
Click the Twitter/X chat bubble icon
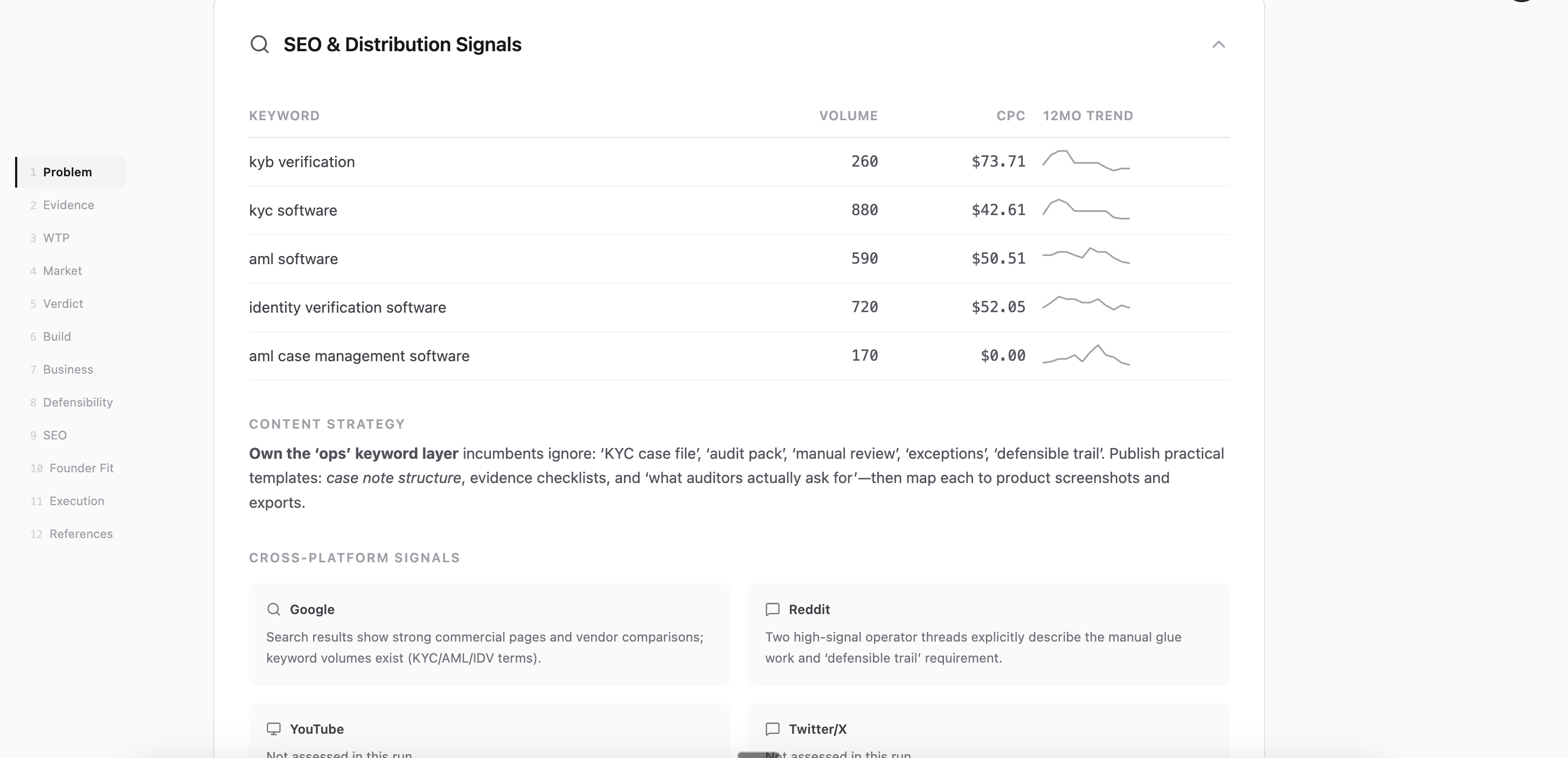click(x=773, y=728)
